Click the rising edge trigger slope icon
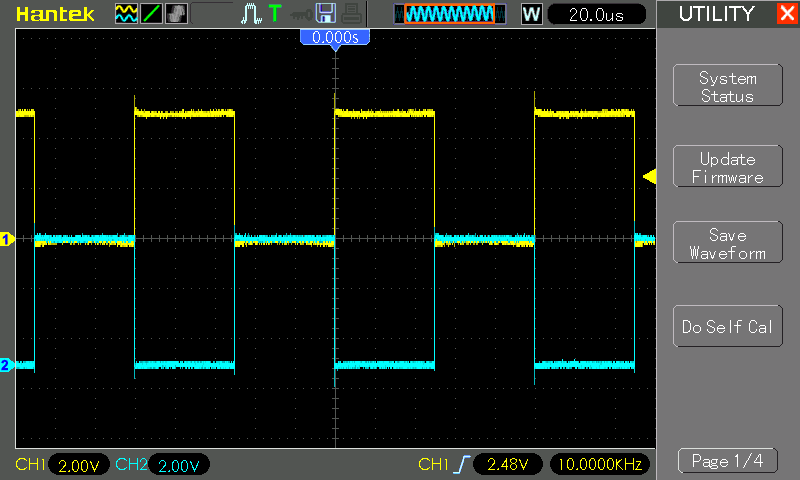 461,464
